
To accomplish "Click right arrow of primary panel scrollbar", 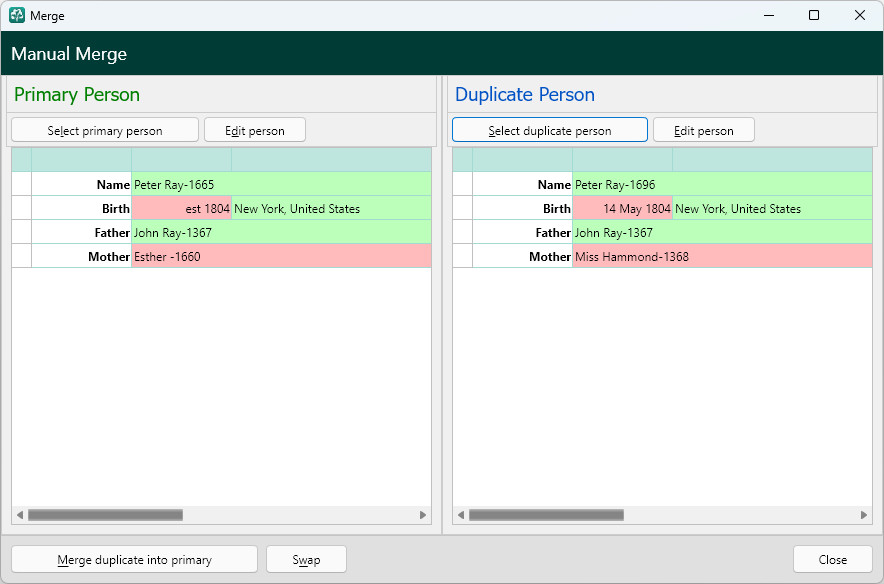I will coord(423,515).
